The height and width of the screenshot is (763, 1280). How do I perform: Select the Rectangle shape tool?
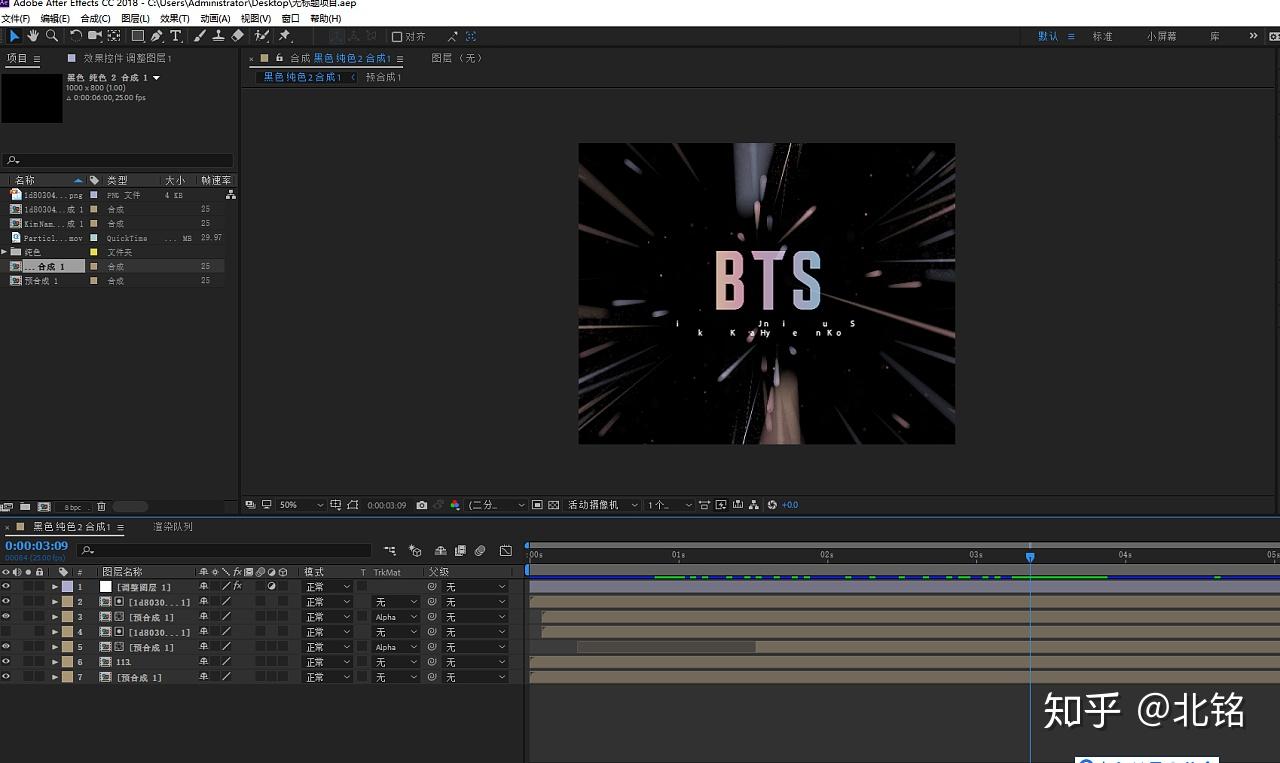138,36
